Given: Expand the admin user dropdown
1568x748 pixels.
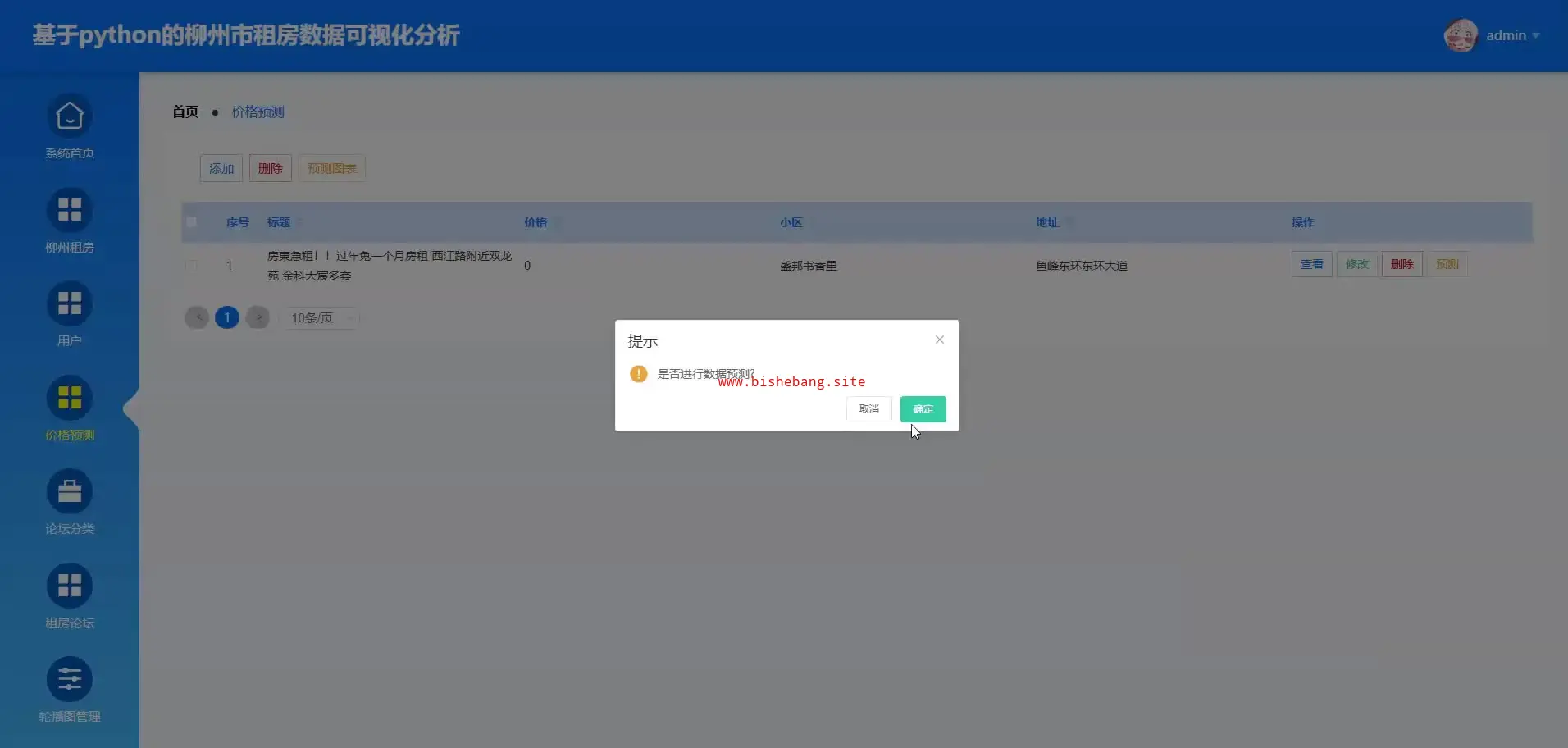Looking at the screenshot, I should click(1513, 35).
